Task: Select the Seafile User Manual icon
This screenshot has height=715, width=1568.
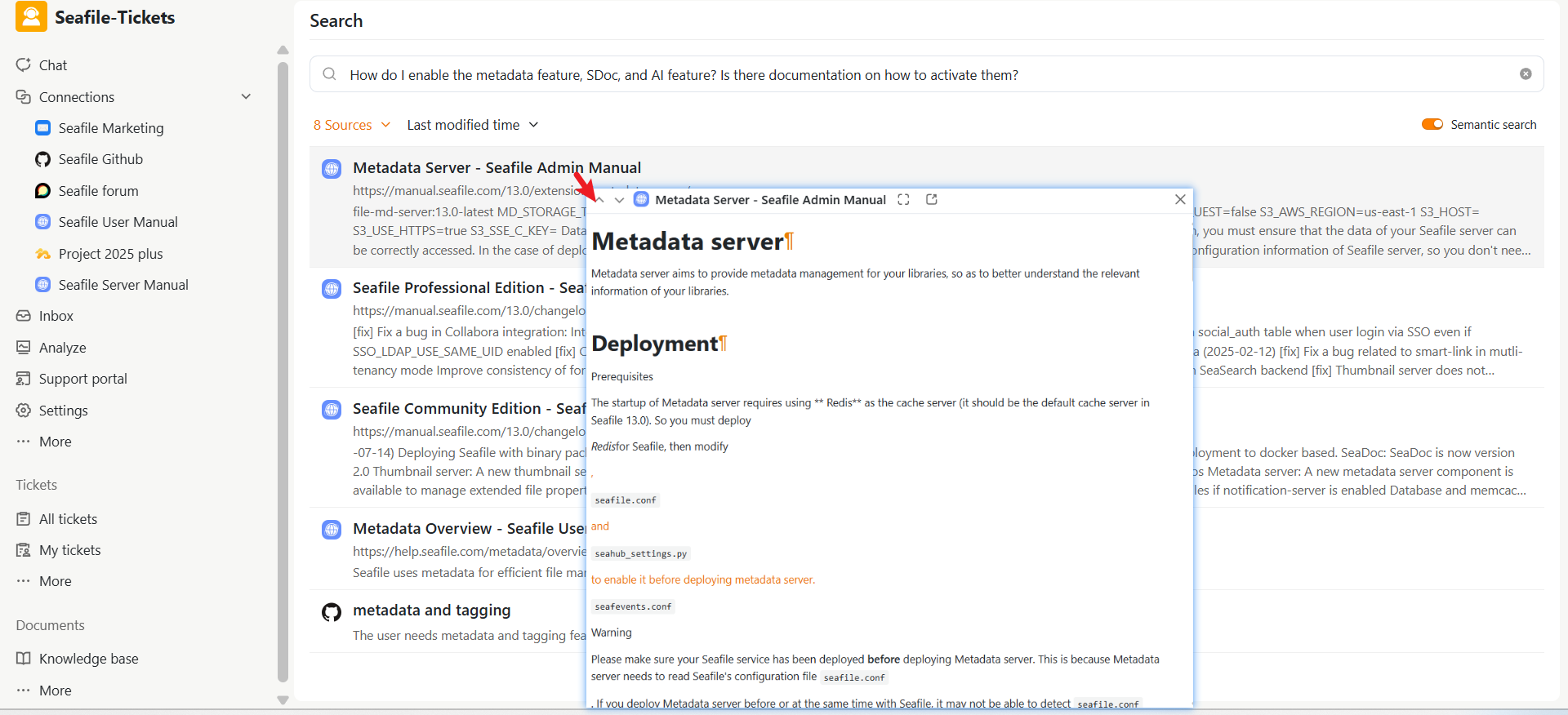Action: click(x=43, y=222)
